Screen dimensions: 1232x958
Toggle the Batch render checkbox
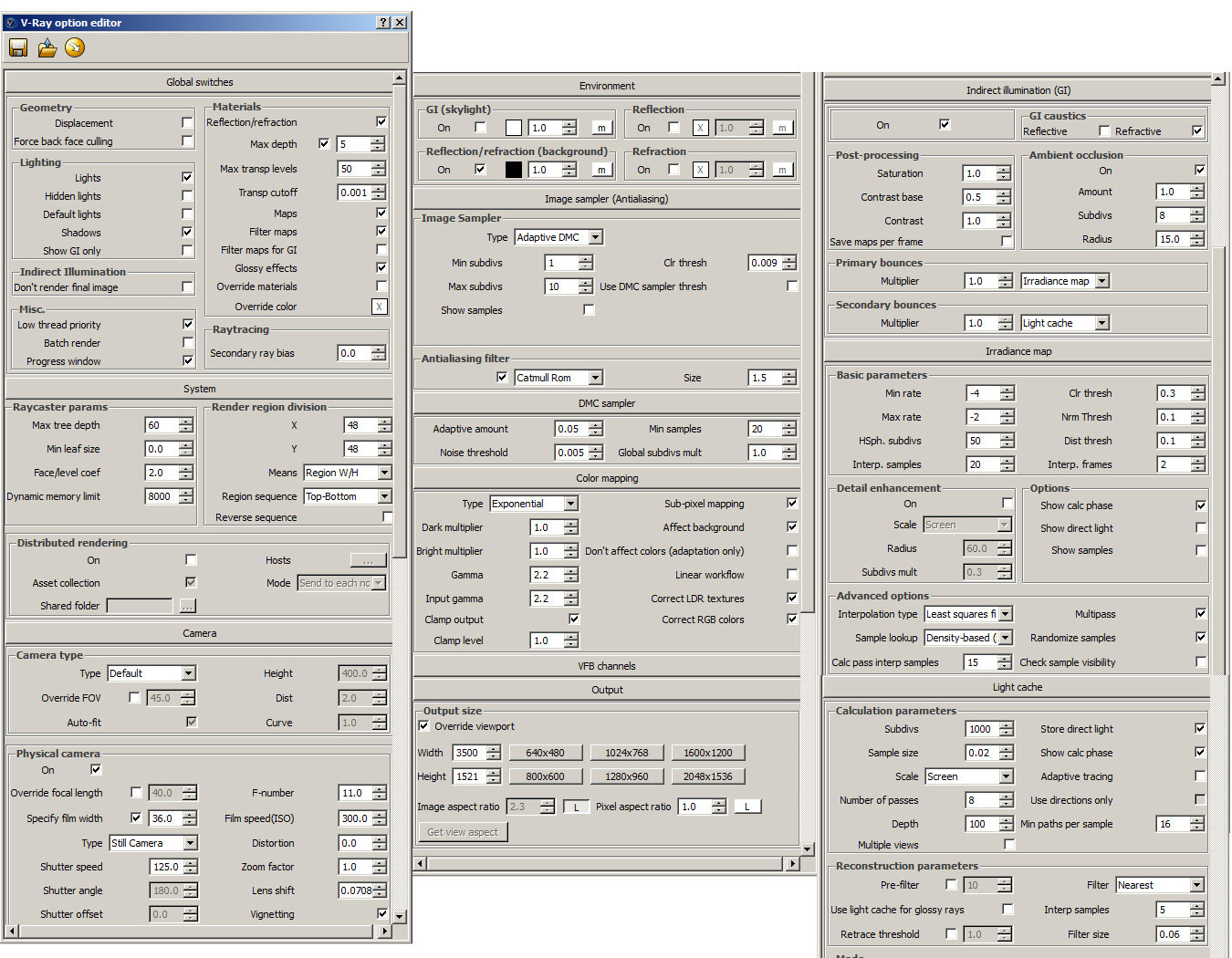click(188, 342)
